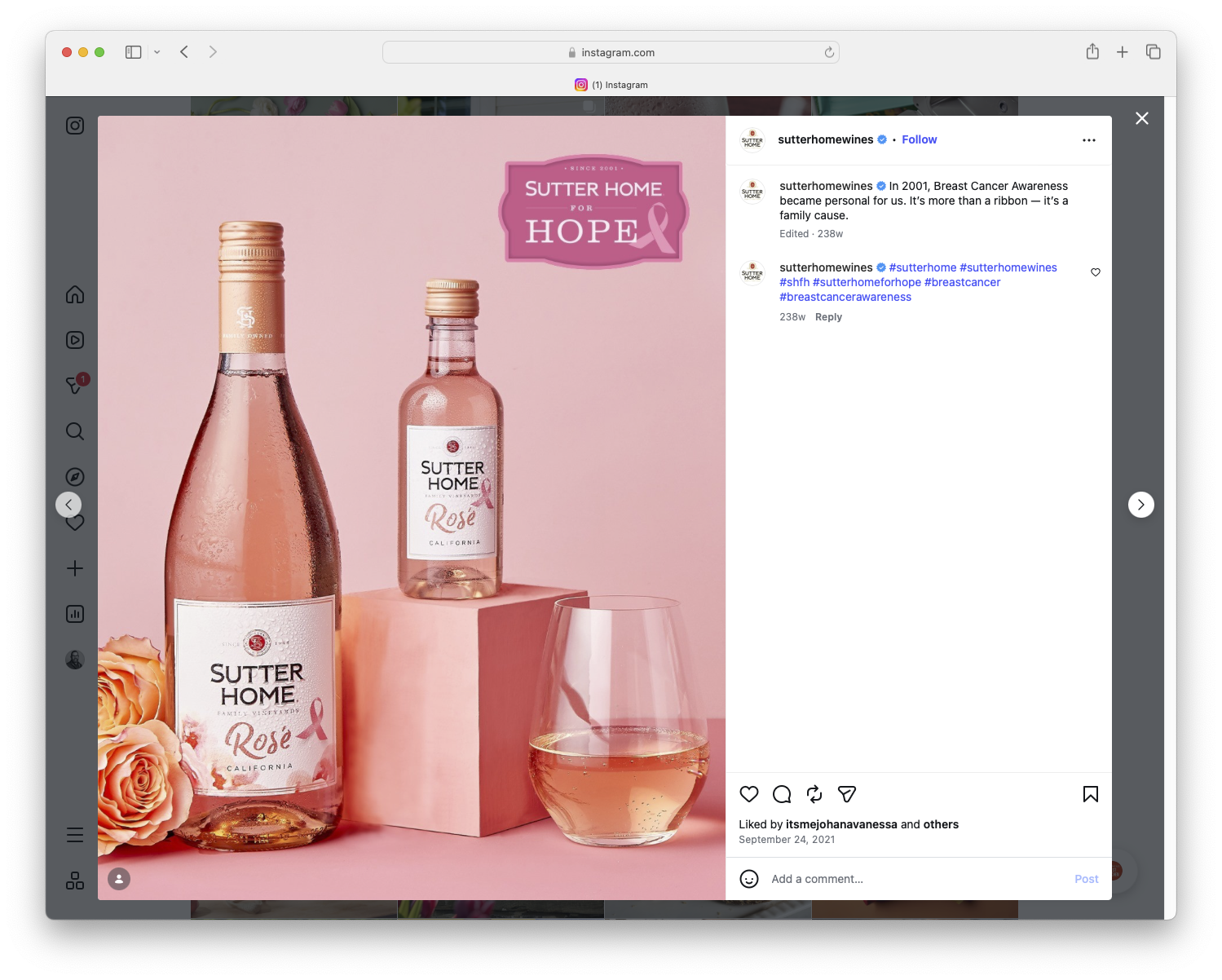View Notifications via the heart icon
The height and width of the screenshot is (980, 1222).
pyautogui.click(x=74, y=522)
